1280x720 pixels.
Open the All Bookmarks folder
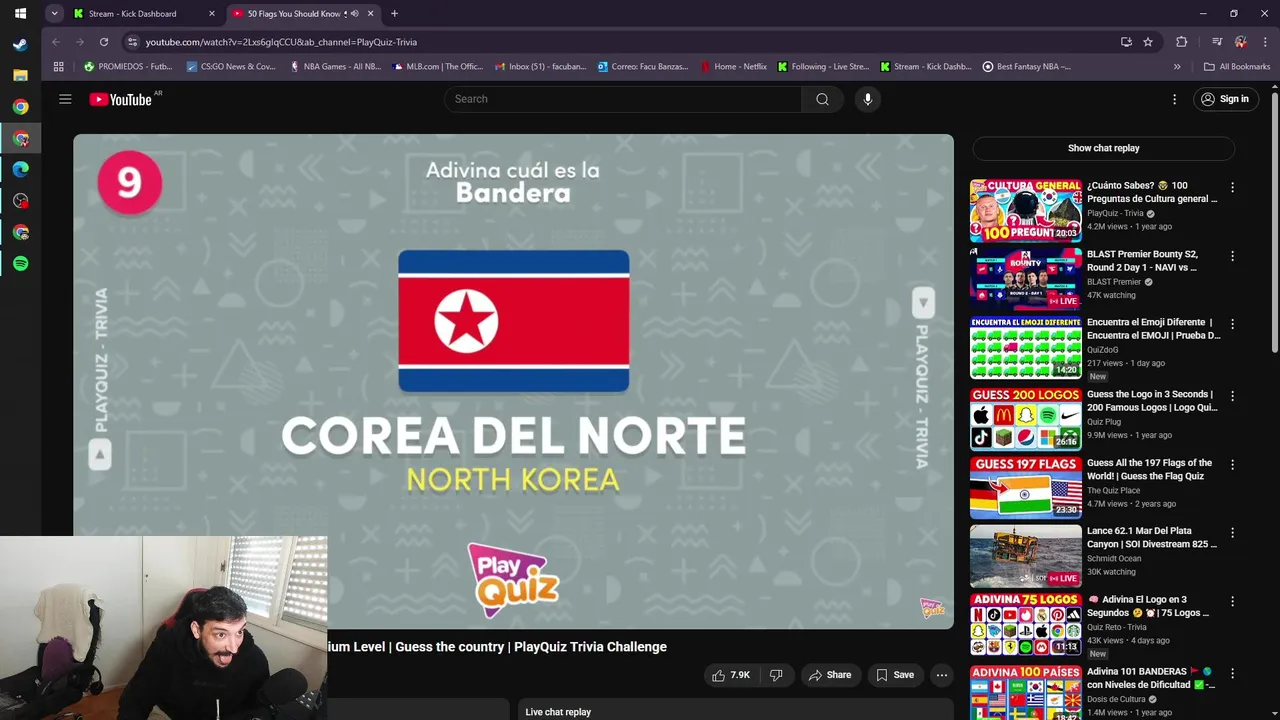click(1237, 67)
